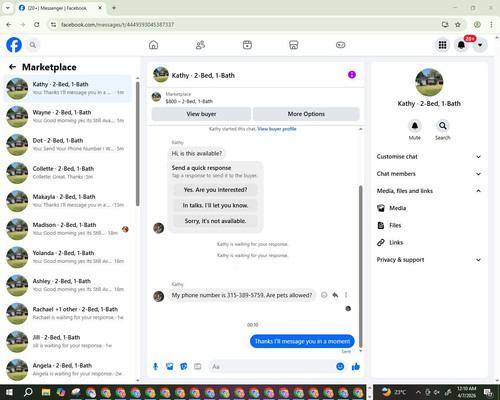
Task: Open Media in the info panel
Action: click(x=429, y=208)
